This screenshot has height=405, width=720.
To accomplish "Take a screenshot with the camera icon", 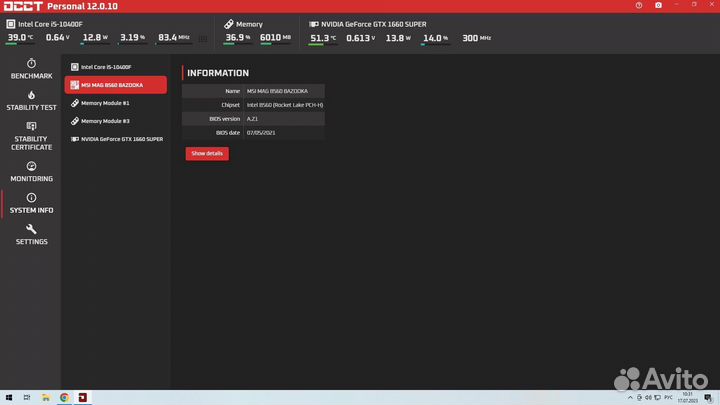I will pos(658,6).
